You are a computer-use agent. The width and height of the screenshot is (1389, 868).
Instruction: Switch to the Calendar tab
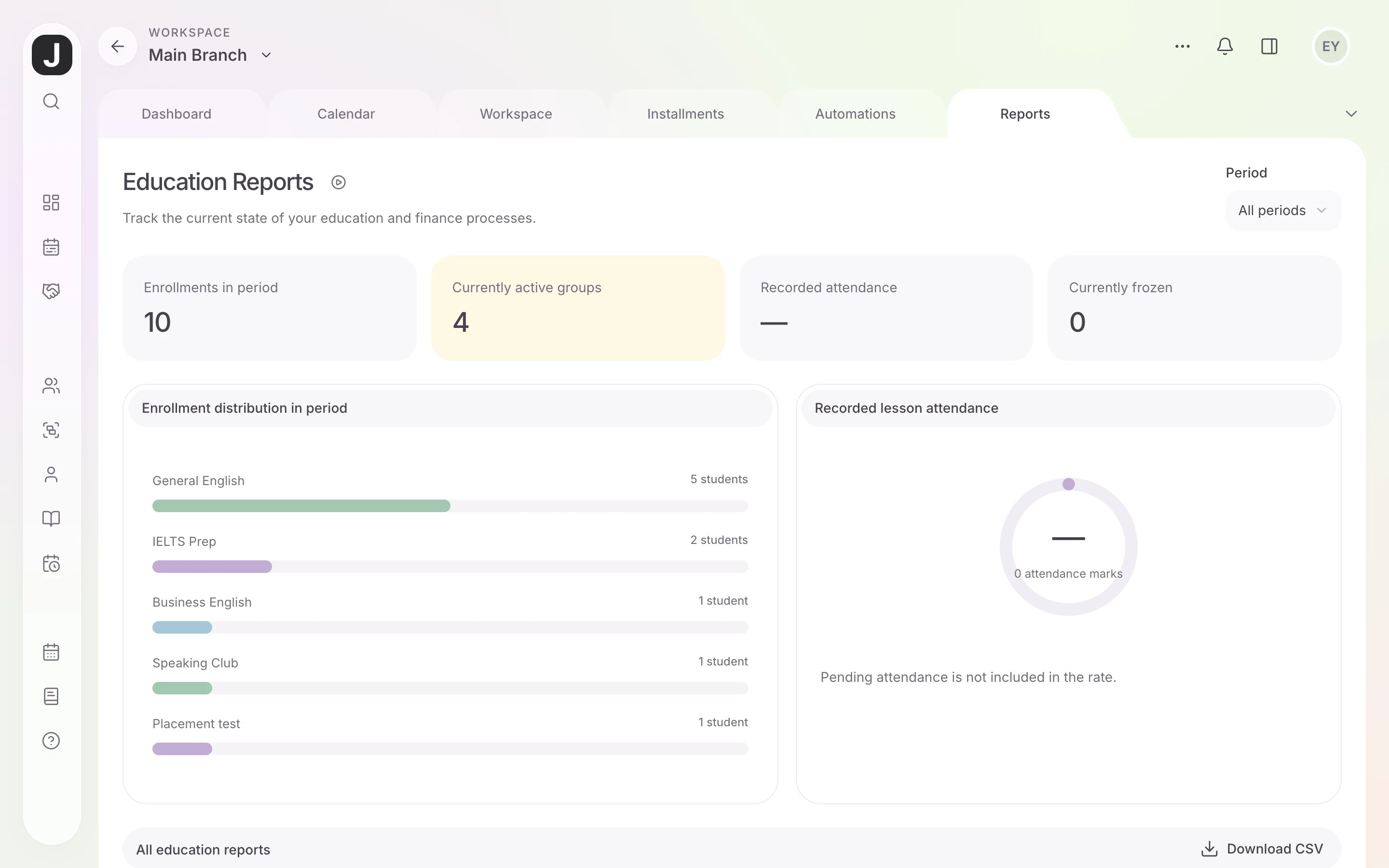pos(346,114)
